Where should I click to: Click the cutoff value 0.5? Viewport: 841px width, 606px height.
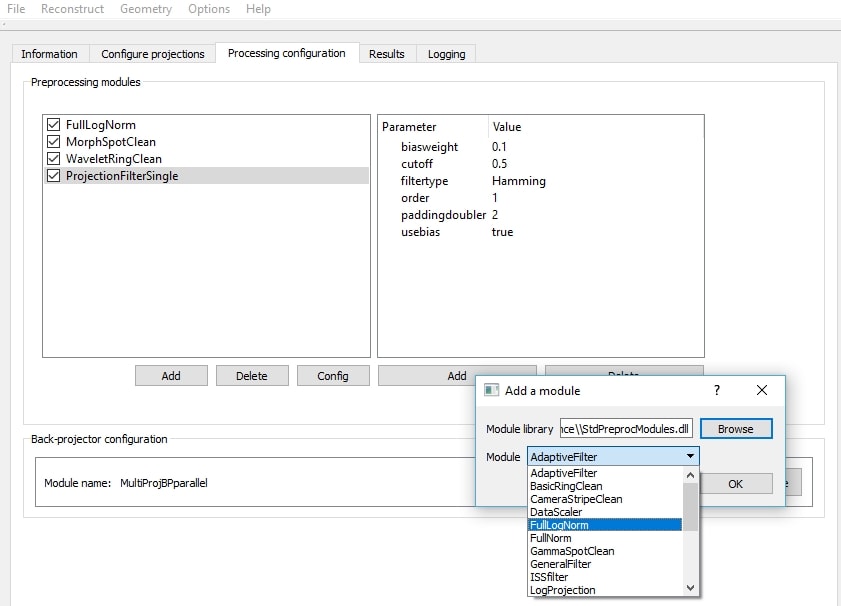click(x=499, y=164)
